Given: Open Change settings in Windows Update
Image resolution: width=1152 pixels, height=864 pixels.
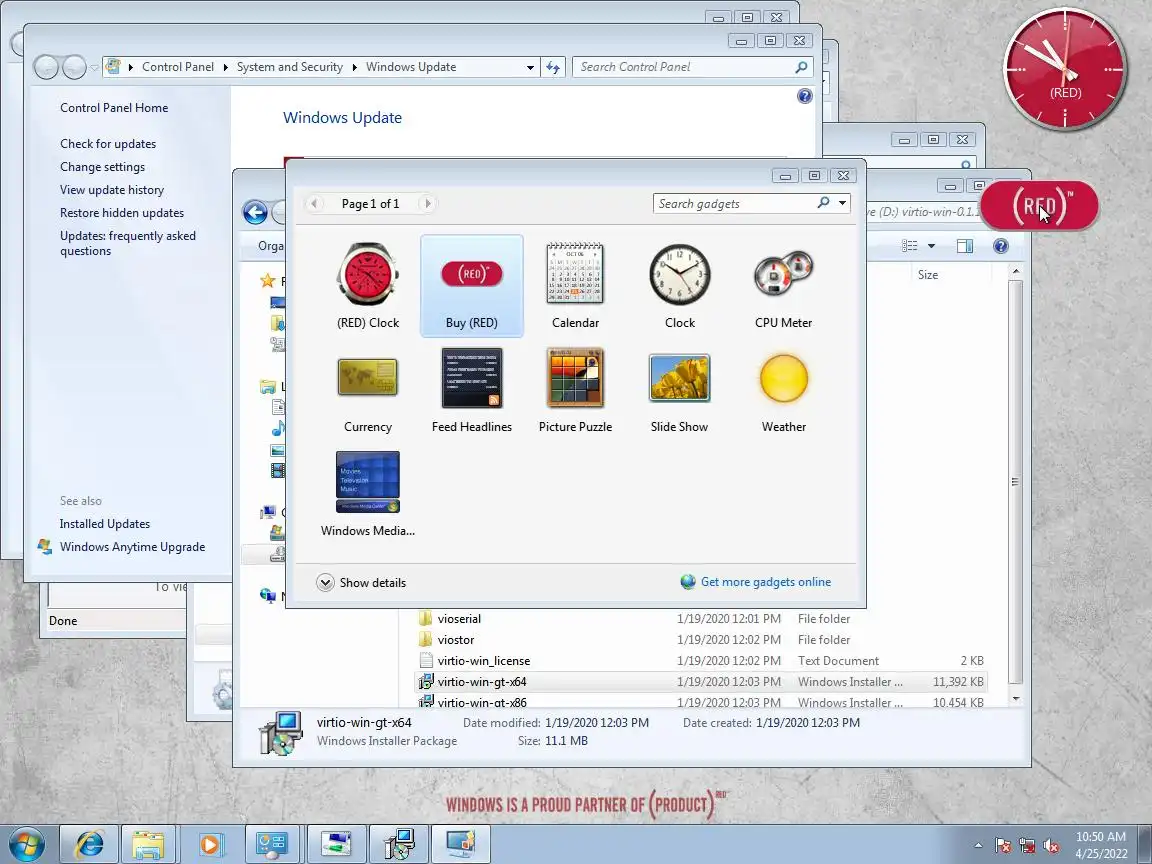Looking at the screenshot, I should [102, 167].
